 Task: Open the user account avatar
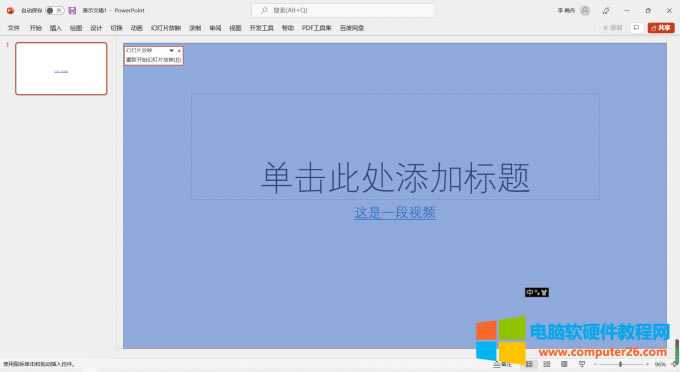585,10
